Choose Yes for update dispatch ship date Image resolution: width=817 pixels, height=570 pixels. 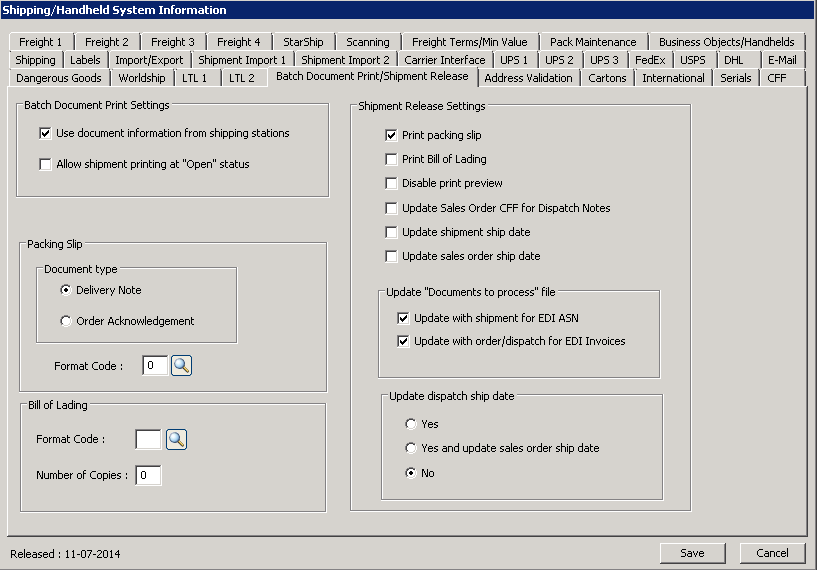[411, 424]
